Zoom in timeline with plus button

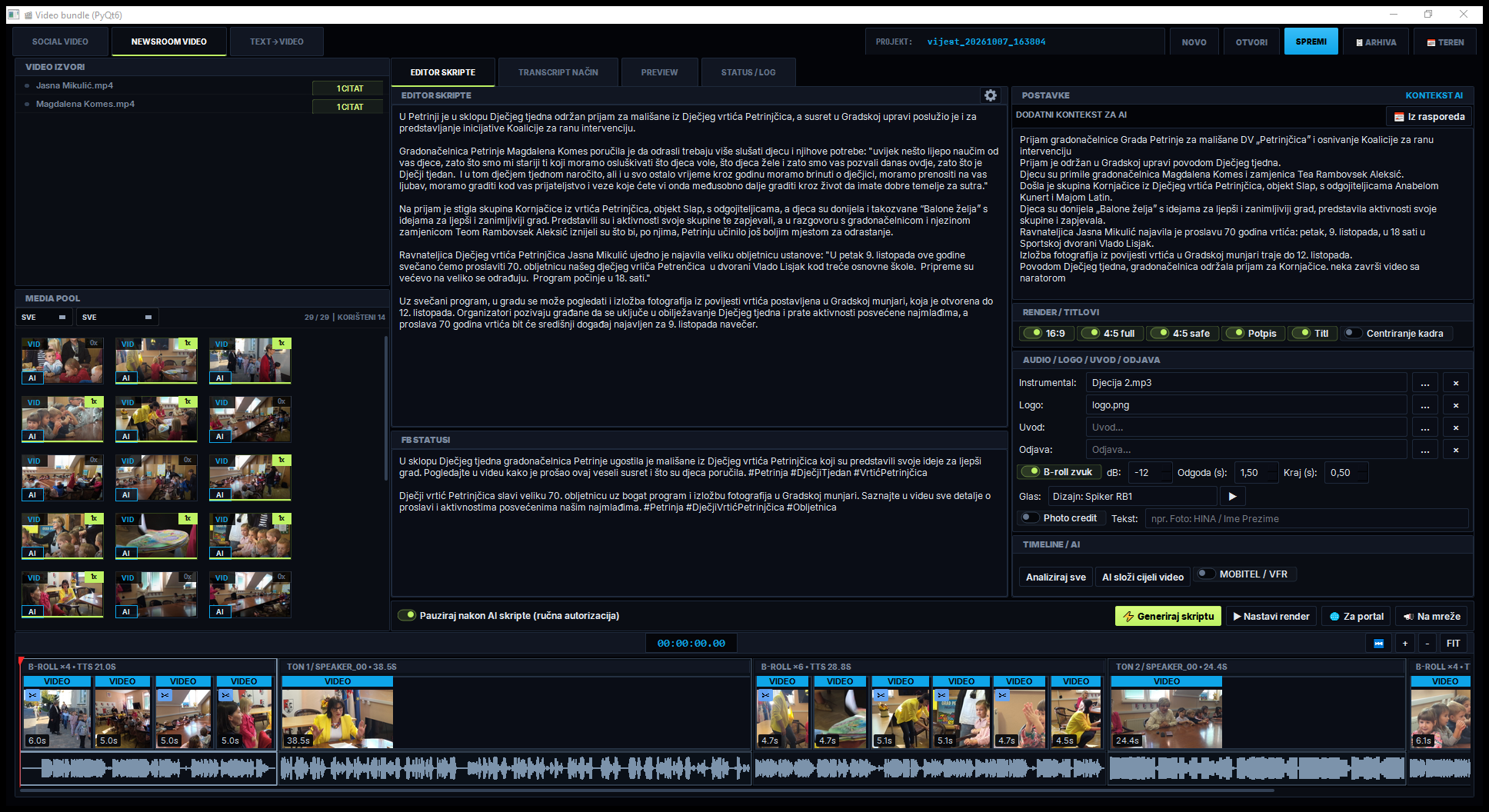click(1404, 644)
